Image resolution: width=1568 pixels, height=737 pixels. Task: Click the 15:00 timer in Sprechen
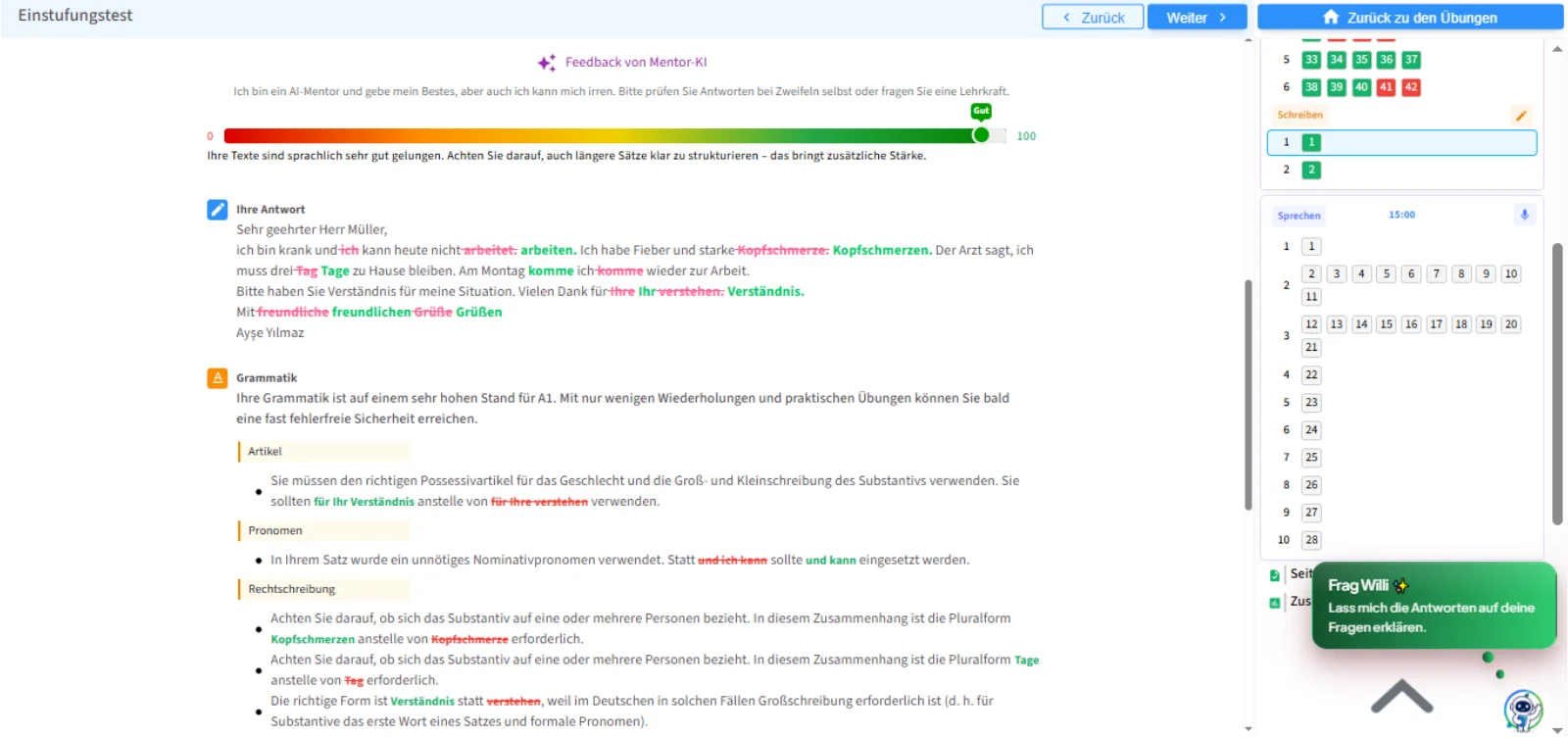(x=1401, y=215)
